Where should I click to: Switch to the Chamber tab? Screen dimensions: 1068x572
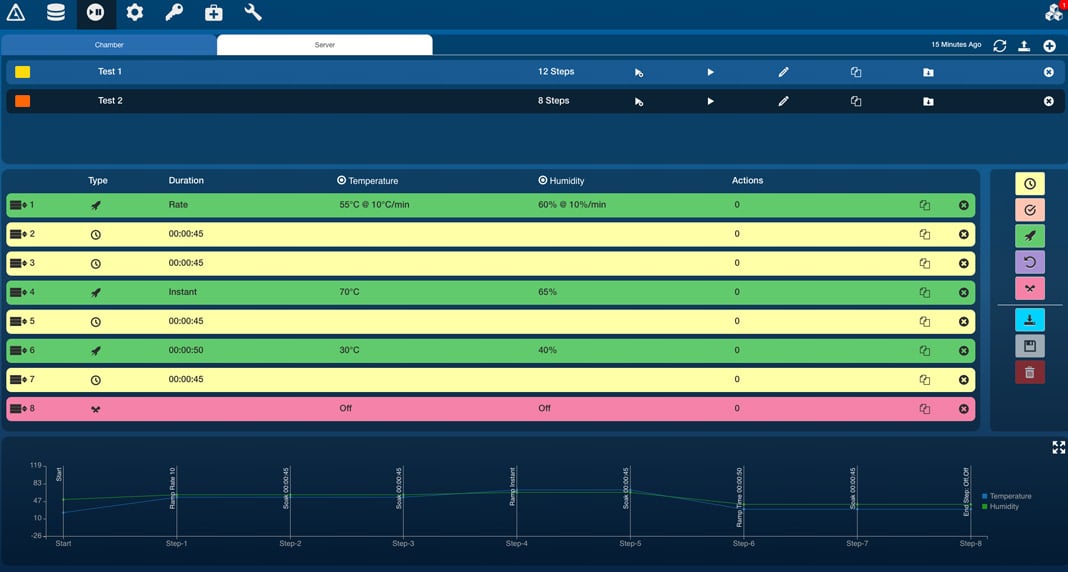[109, 45]
